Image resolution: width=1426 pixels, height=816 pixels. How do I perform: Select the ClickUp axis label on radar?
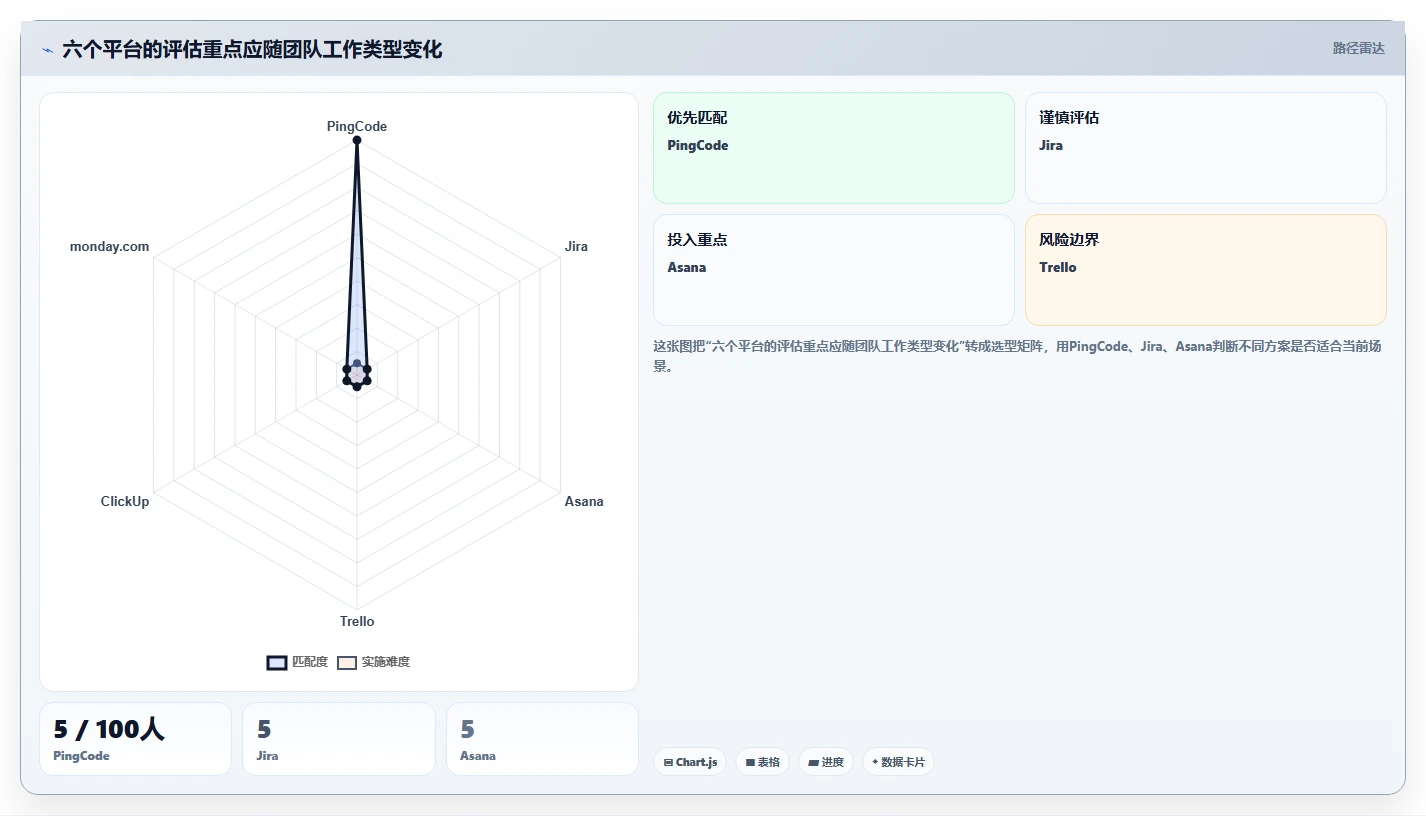pyautogui.click(x=125, y=501)
